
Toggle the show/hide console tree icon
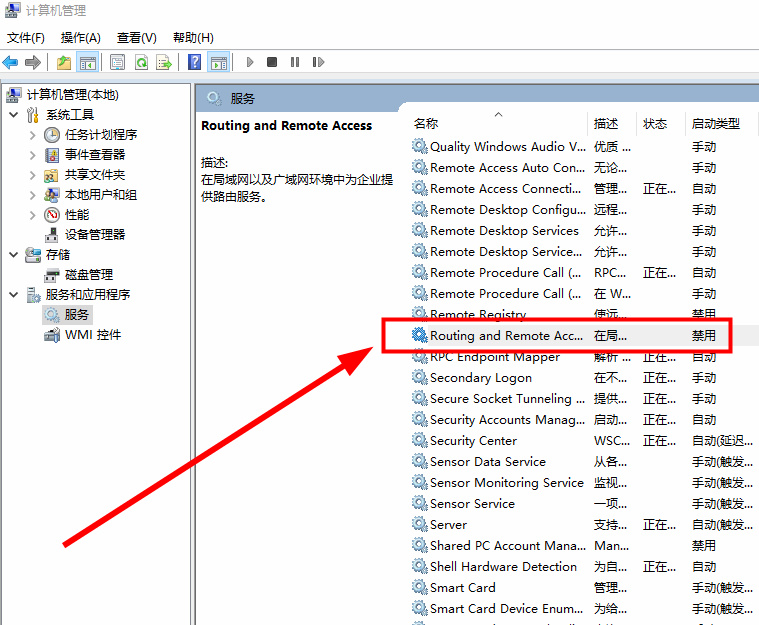coord(88,62)
